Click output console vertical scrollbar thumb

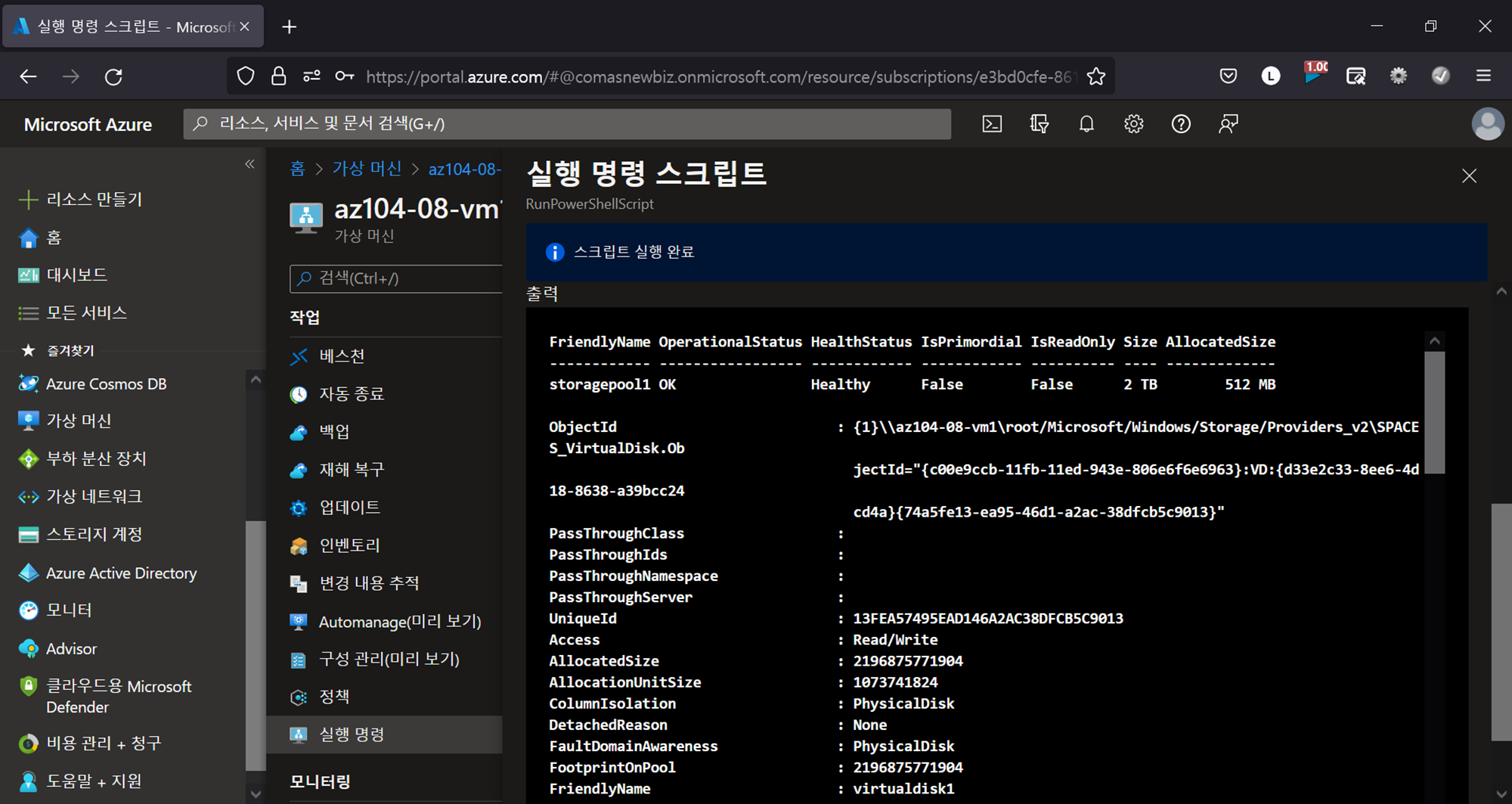pos(1434,412)
